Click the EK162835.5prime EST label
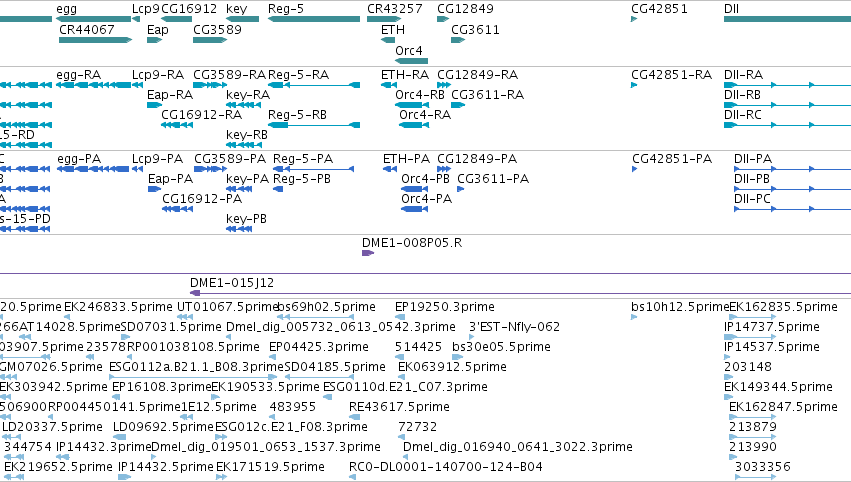The image size is (851, 482). coord(783,307)
